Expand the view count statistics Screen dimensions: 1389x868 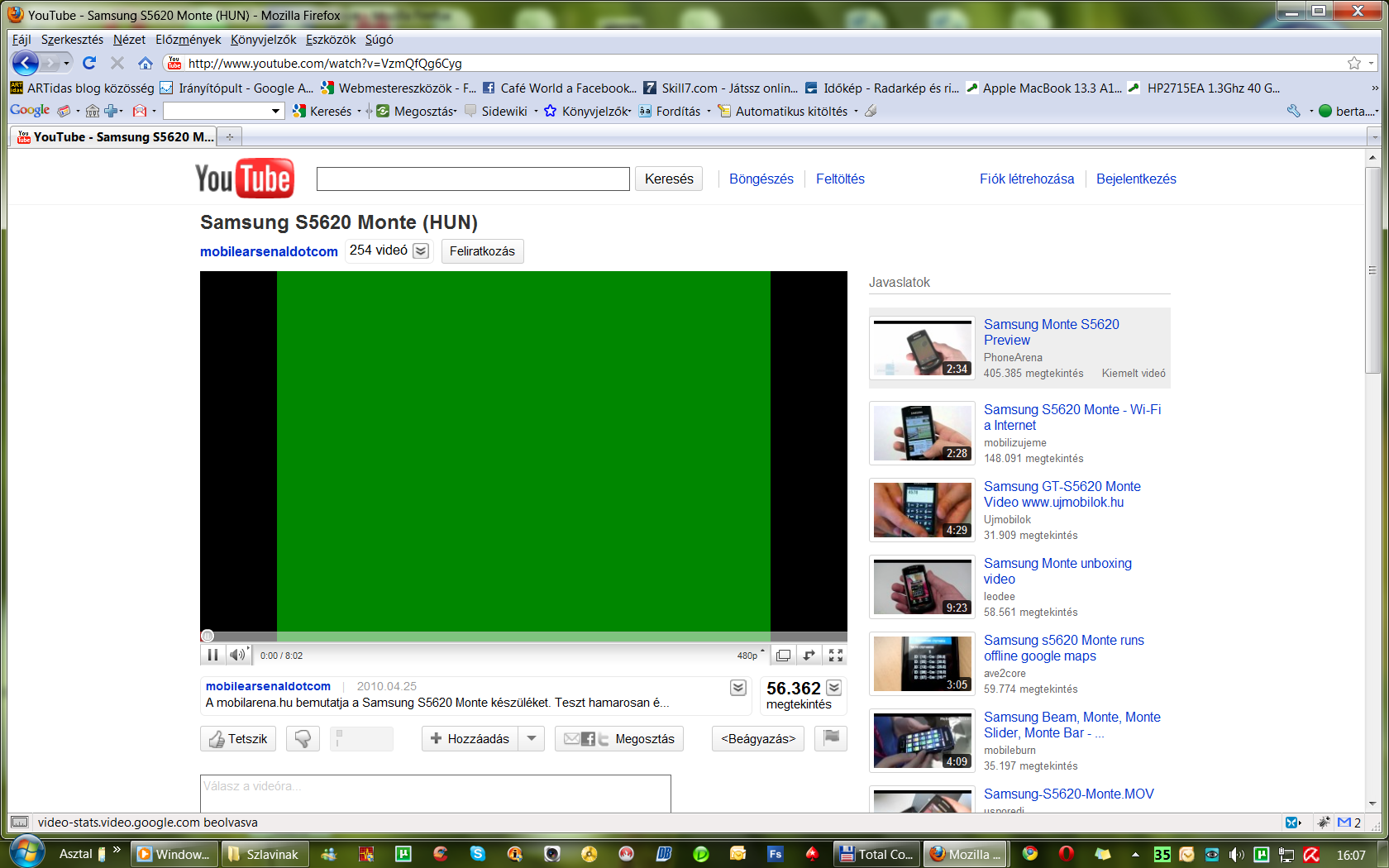834,688
